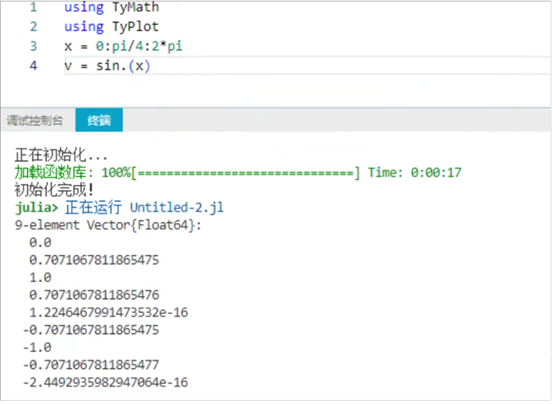This screenshot has height=404, width=553.
Task: Click the '-1.0' output value
Action: [37, 347]
